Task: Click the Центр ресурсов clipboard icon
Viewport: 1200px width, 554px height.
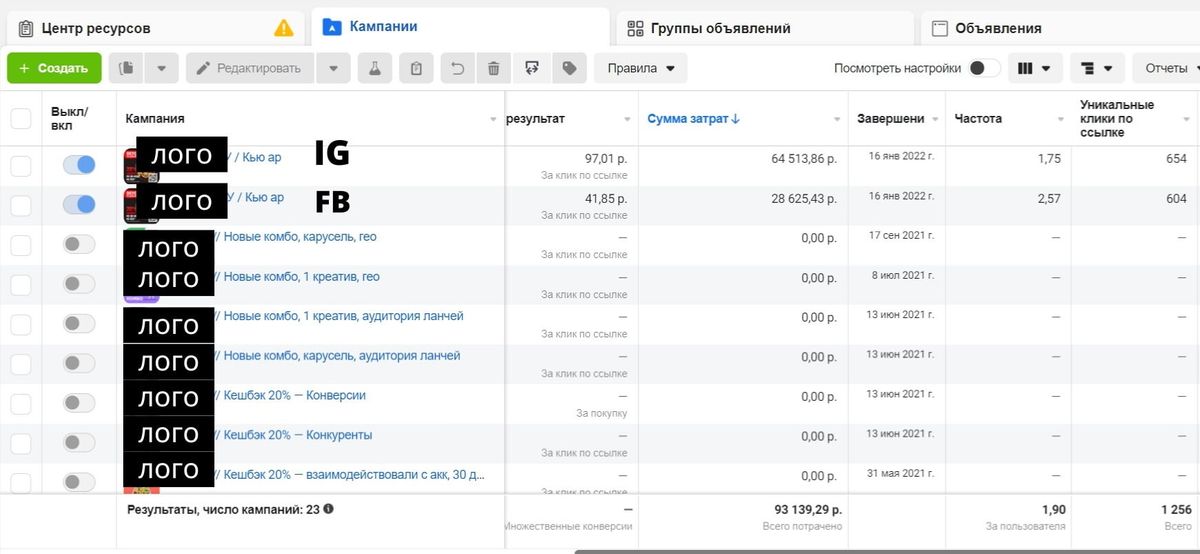Action: coord(25,28)
